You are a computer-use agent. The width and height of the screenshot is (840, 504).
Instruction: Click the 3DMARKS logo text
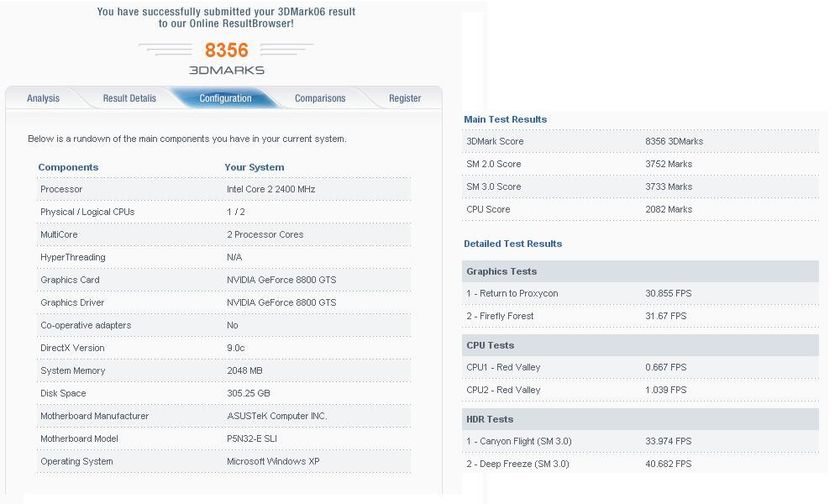225,70
